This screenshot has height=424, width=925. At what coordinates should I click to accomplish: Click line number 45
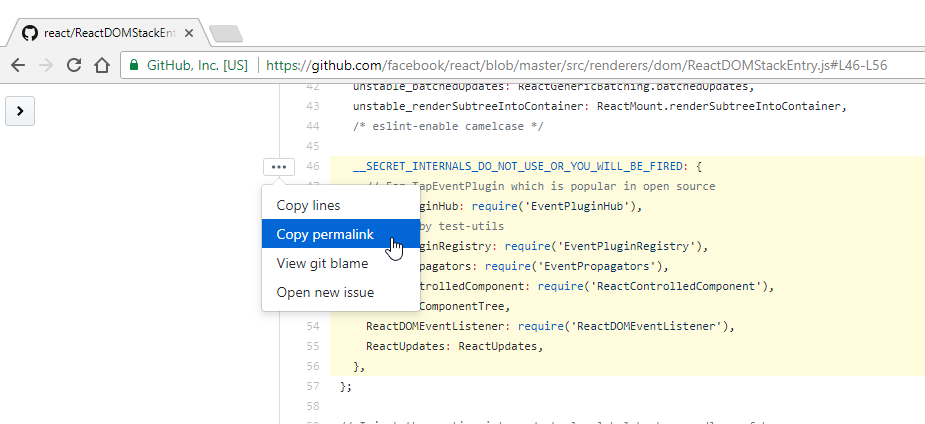coord(313,146)
